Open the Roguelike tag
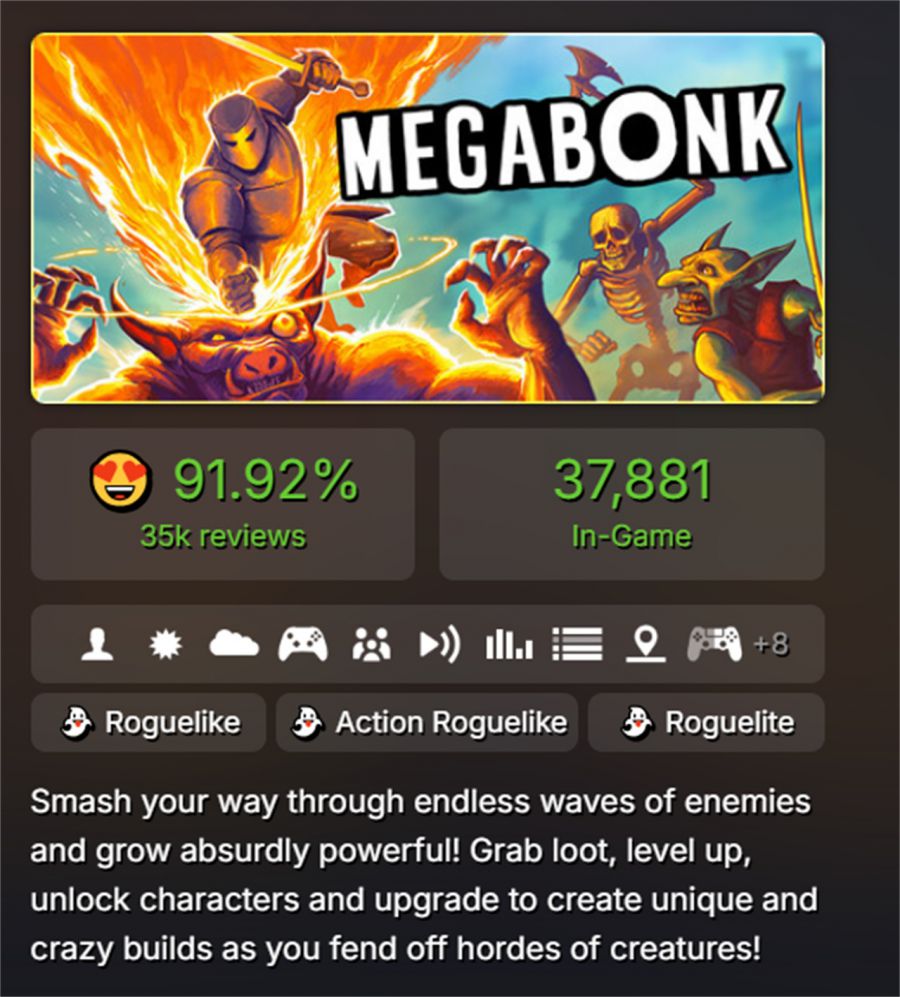The width and height of the screenshot is (900, 997). (148, 722)
